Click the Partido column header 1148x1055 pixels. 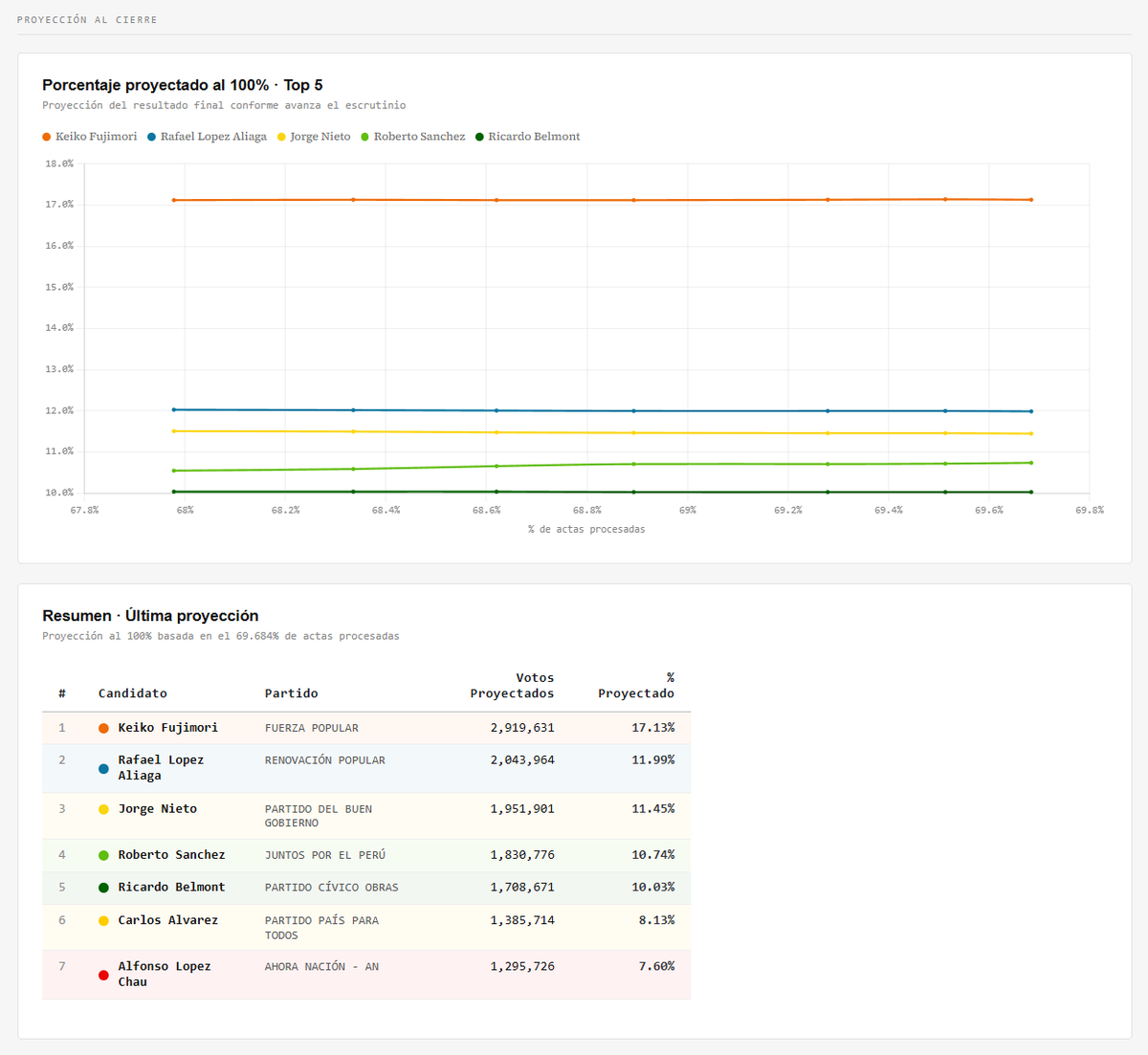[292, 693]
